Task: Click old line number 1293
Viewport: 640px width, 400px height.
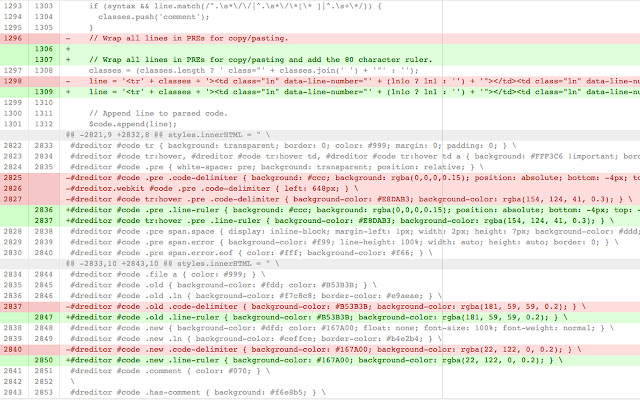Action: (x=13, y=5)
